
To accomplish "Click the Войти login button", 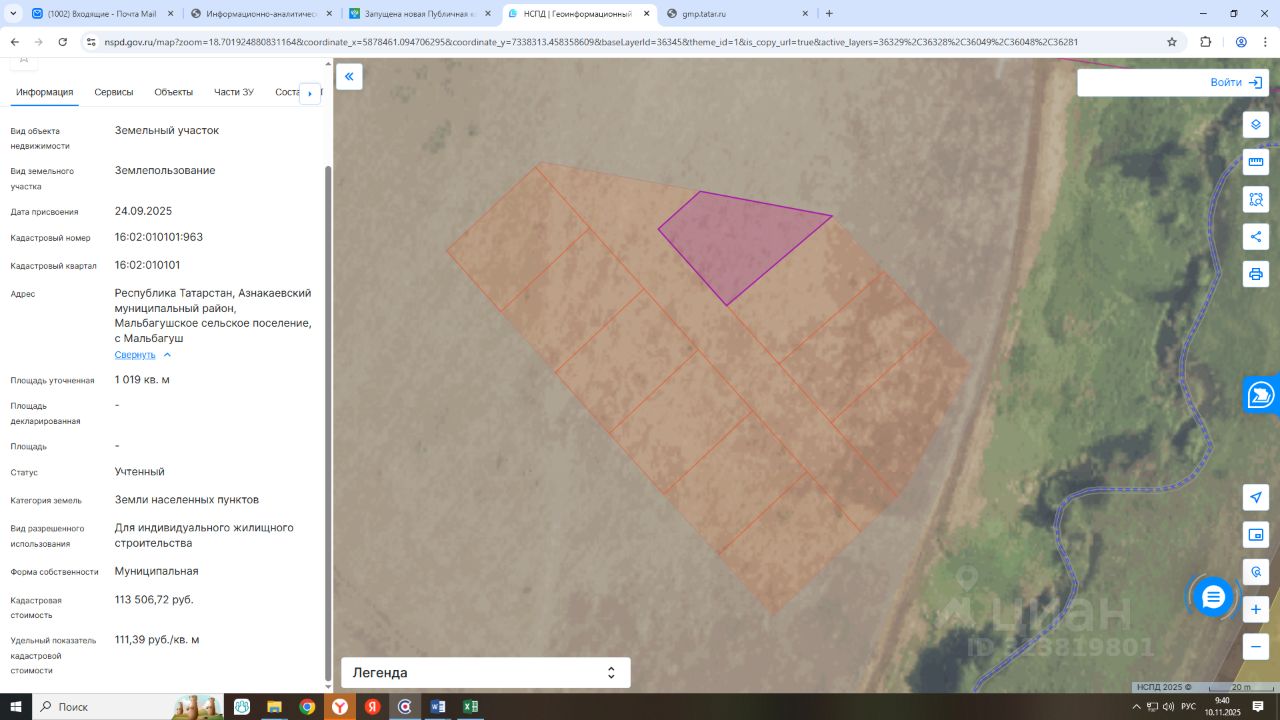I will 1236,83.
